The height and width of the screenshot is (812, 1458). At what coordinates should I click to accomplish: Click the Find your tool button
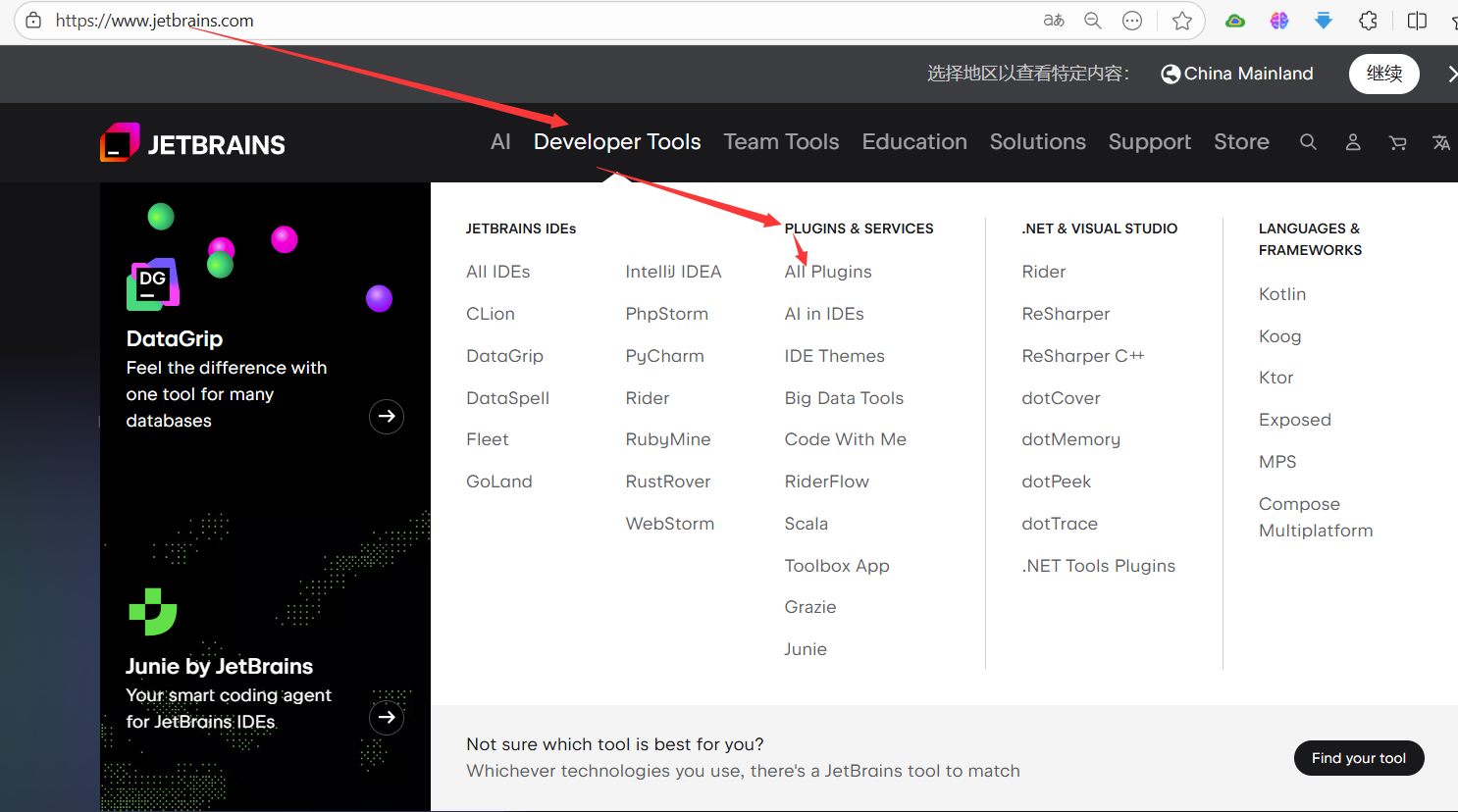[x=1359, y=758]
